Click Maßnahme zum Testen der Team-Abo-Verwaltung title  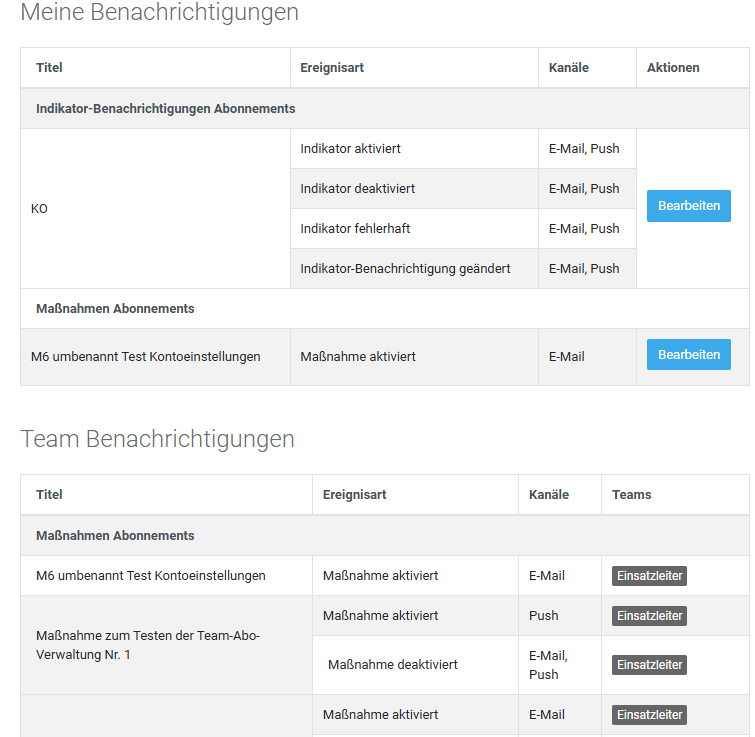pyautogui.click(x=148, y=645)
